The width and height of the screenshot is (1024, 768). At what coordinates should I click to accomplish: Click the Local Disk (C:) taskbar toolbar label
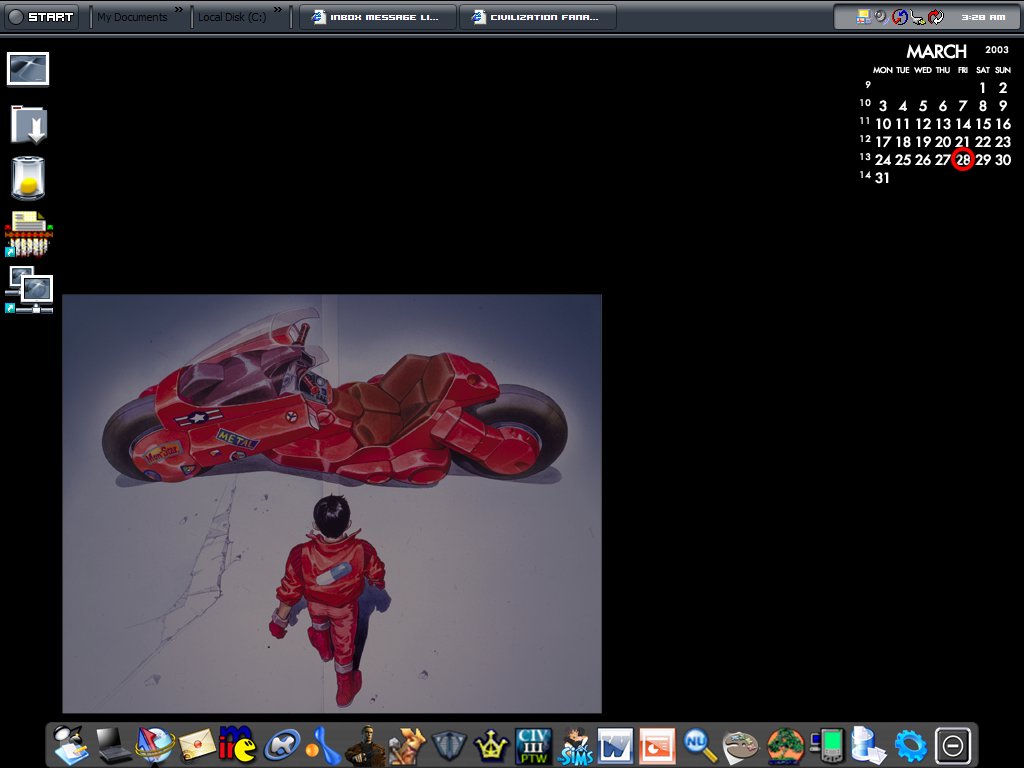(x=232, y=17)
